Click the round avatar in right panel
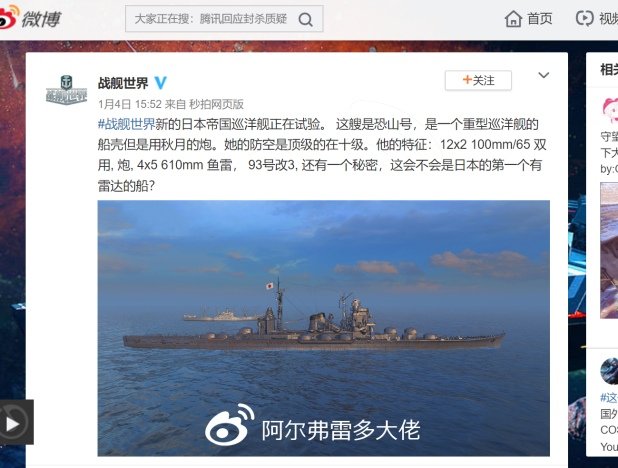The image size is (618, 468). pyautogui.click(x=609, y=371)
